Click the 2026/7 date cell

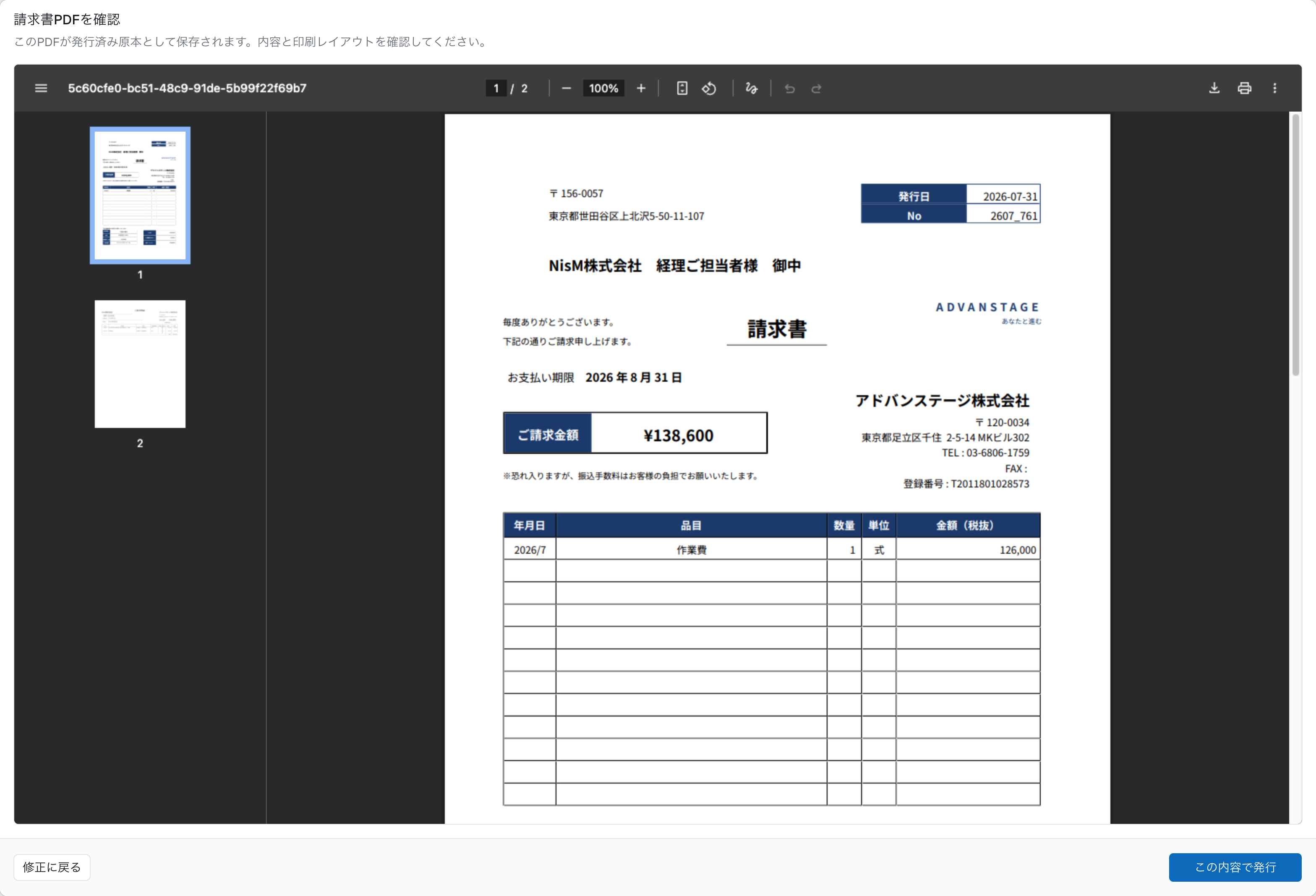point(530,550)
